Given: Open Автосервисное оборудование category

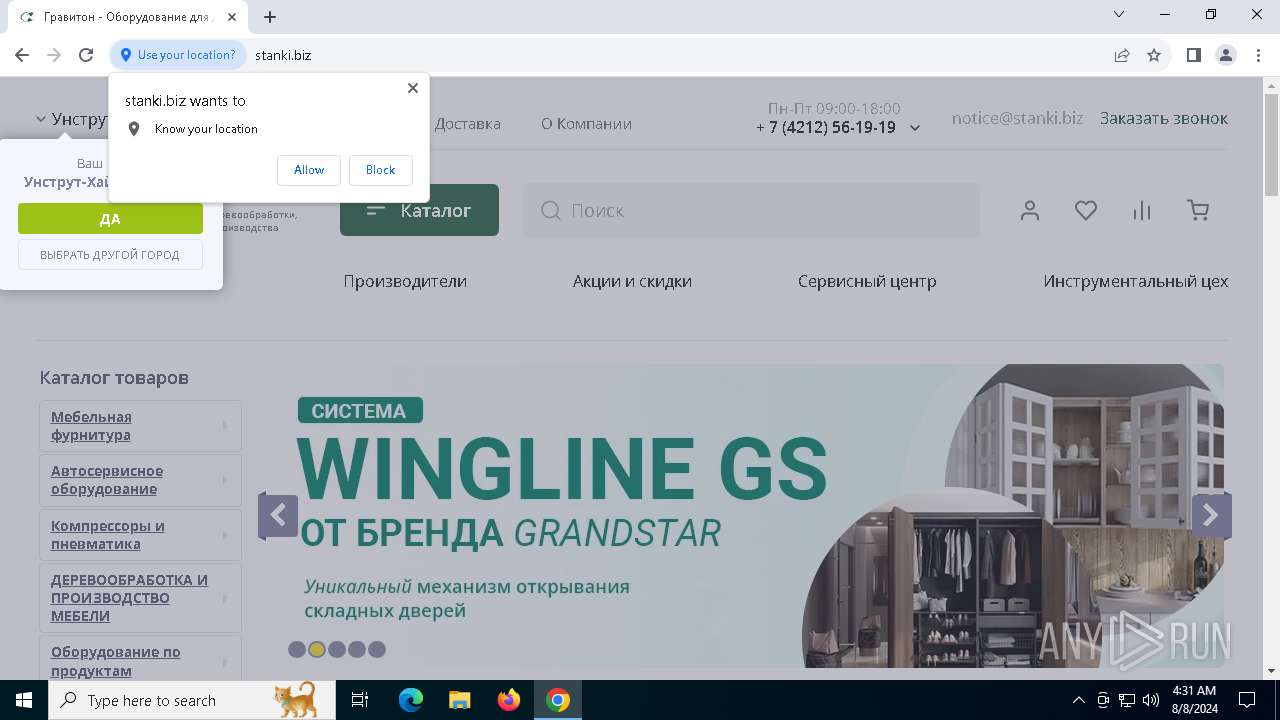Looking at the screenshot, I should point(107,480).
